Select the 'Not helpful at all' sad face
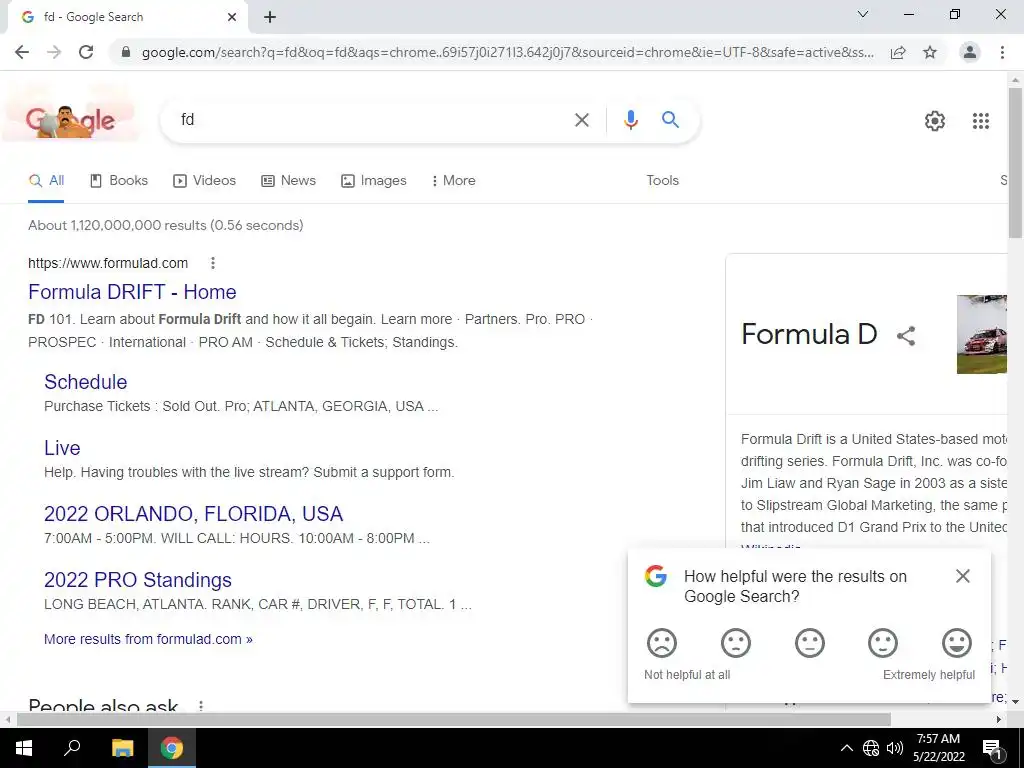 pyautogui.click(x=662, y=643)
